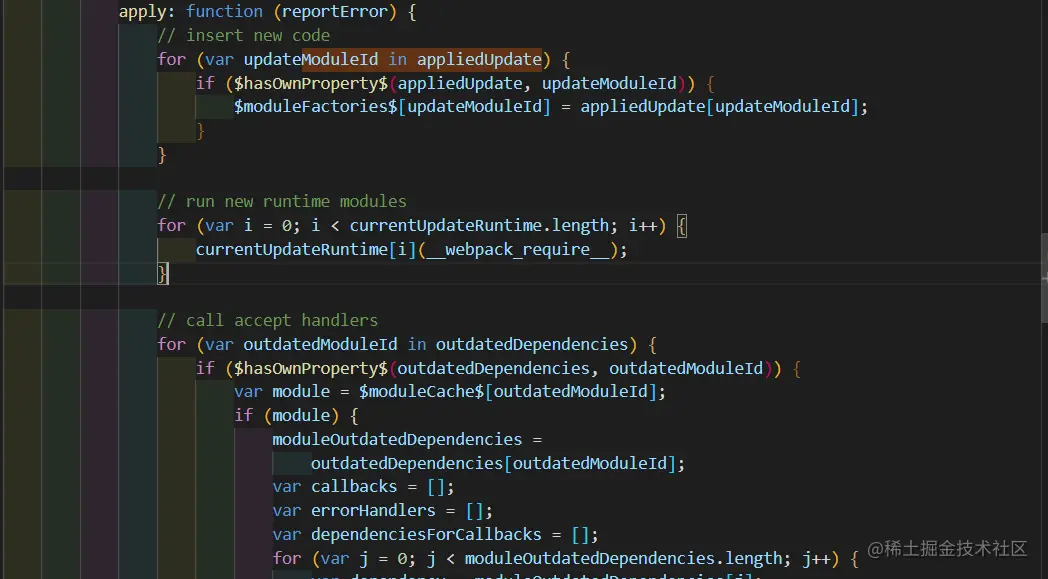Click the line 'currentUpdateRuntime[i](__webpack_require__);'
This screenshot has width=1048, height=579.
412,249
